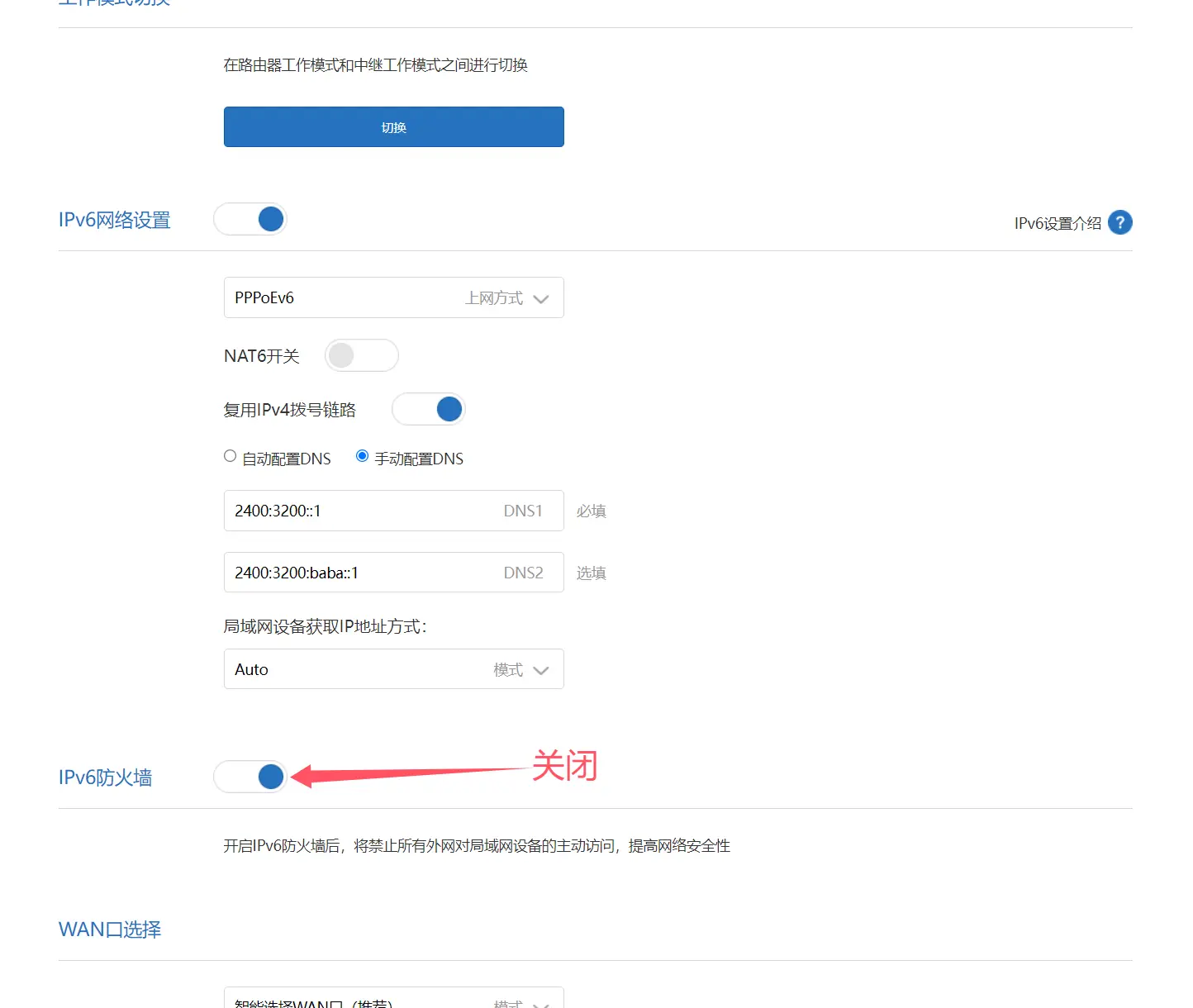Click the blue 切换 mode switch button
The height and width of the screenshot is (1008, 1193).
pyautogui.click(x=393, y=127)
